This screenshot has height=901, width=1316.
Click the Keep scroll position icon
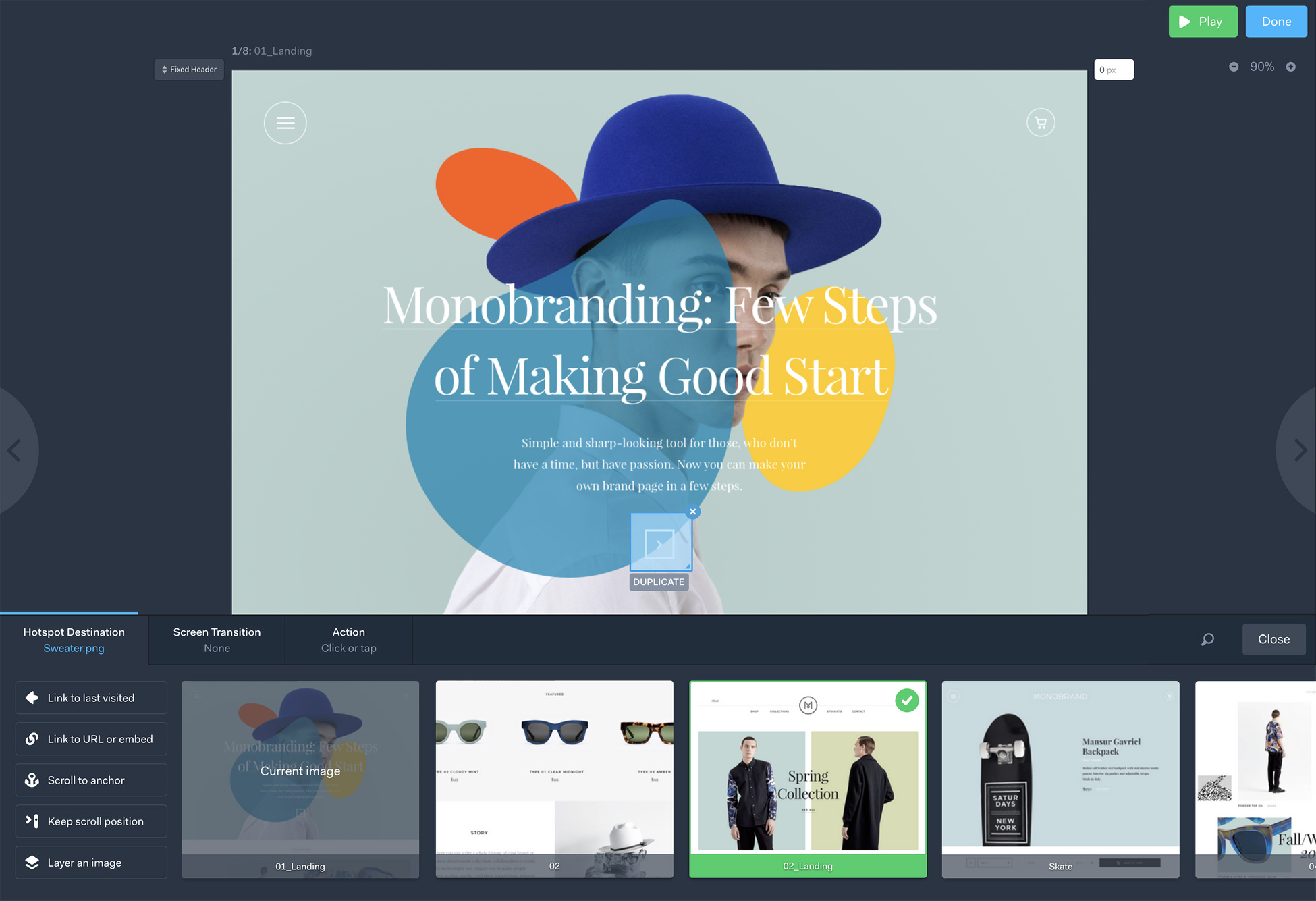click(32, 821)
